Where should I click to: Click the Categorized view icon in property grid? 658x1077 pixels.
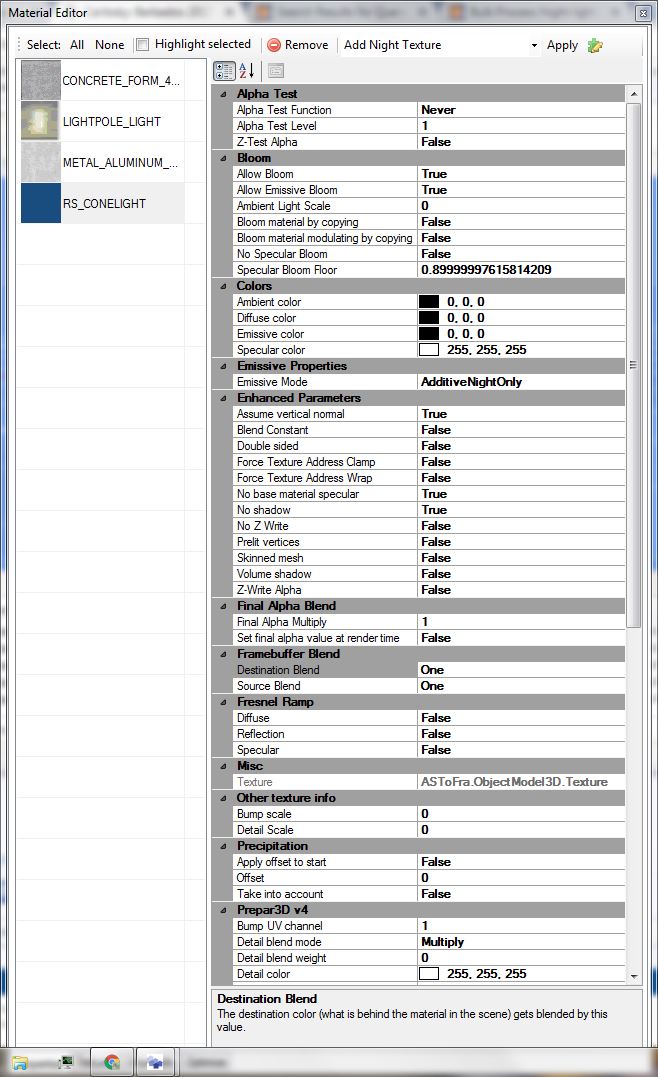225,71
